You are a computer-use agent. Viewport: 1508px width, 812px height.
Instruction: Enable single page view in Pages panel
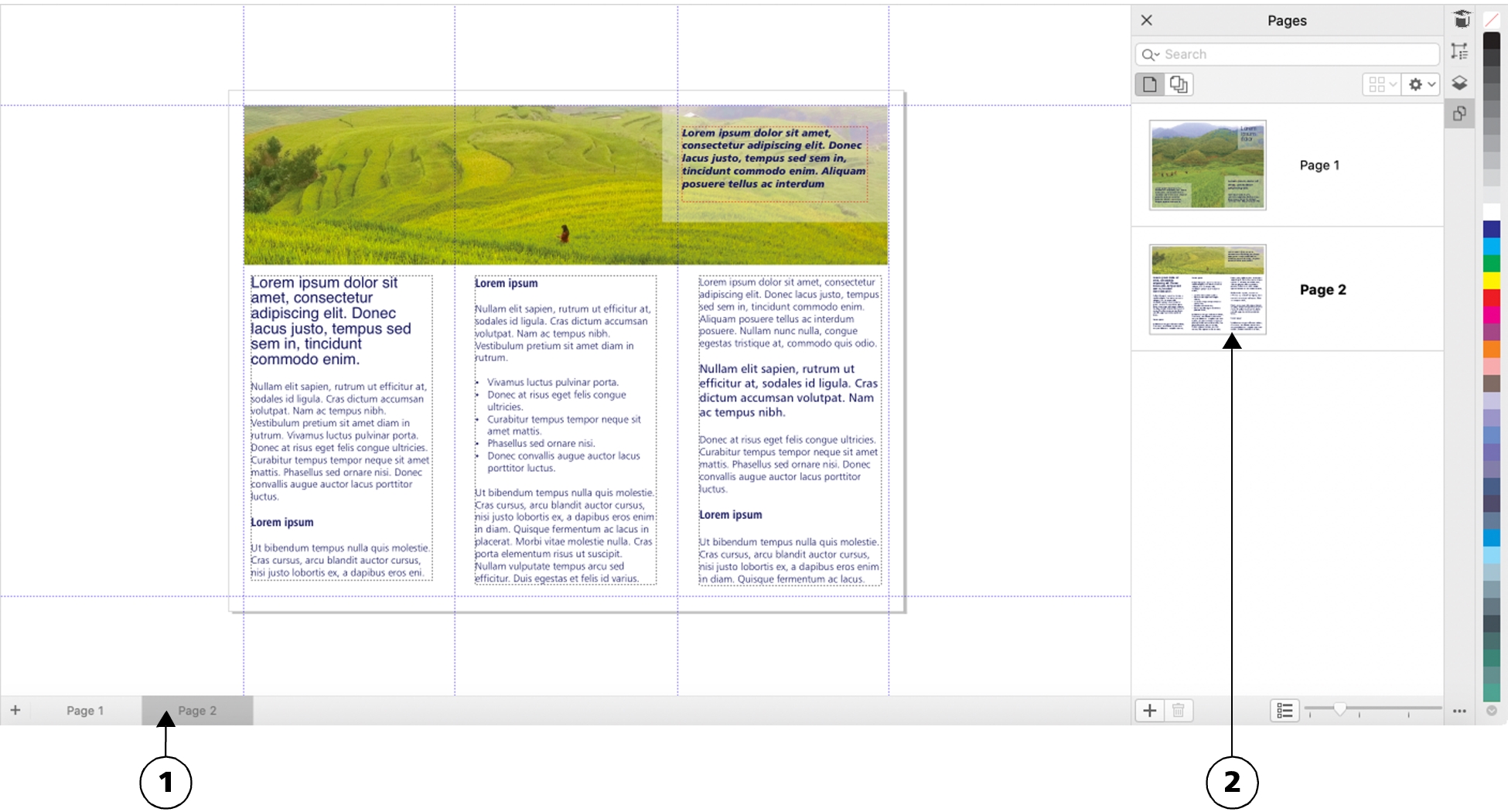(x=1150, y=84)
